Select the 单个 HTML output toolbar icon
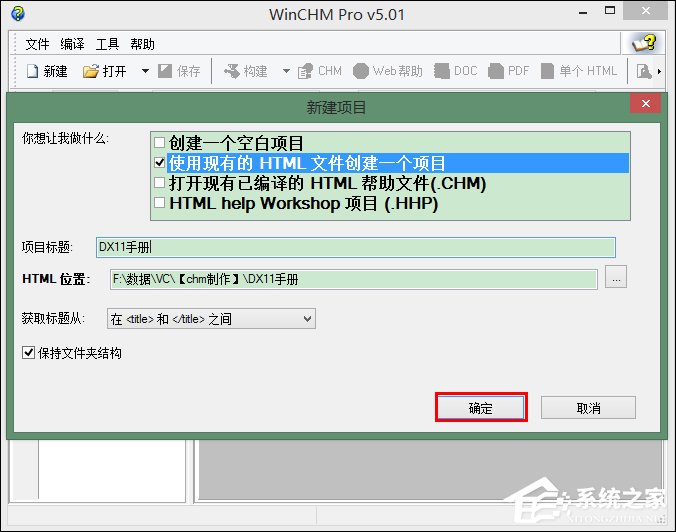Screen dimensions: 676x532 (547, 71)
